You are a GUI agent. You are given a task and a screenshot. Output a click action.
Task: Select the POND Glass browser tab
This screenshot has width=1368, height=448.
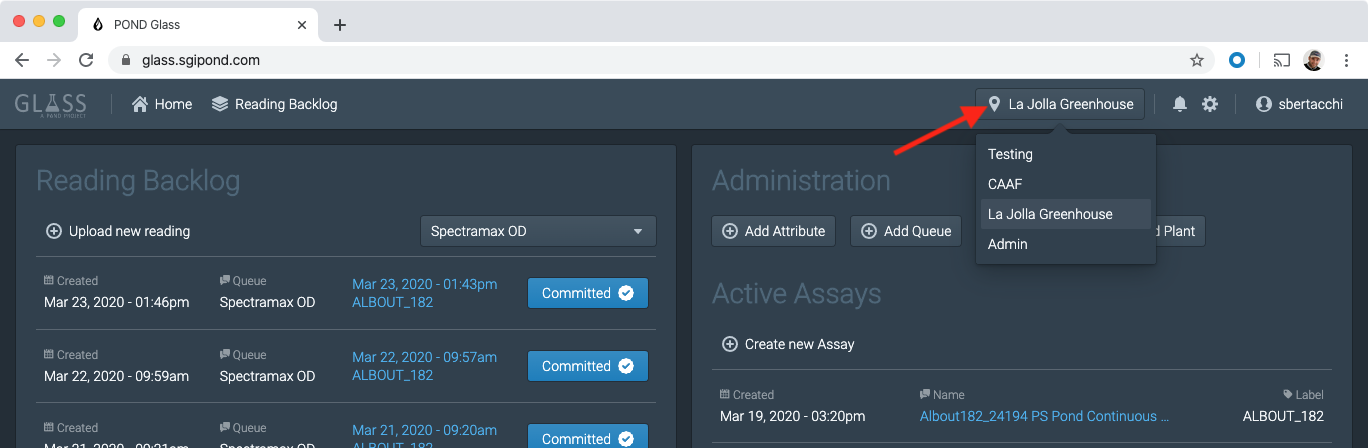pyautogui.click(x=200, y=24)
